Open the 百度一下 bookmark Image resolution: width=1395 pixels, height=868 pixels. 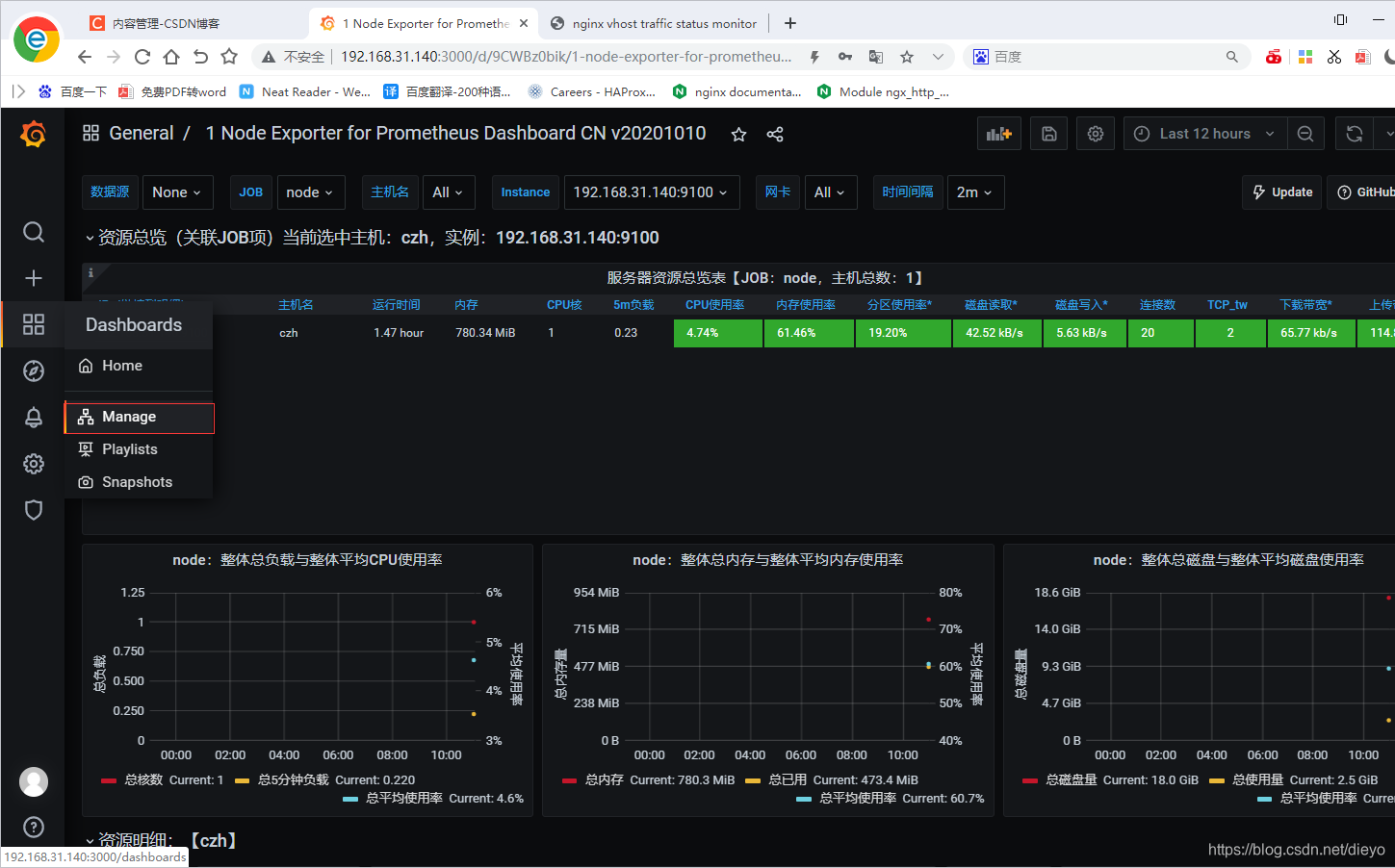(72, 92)
